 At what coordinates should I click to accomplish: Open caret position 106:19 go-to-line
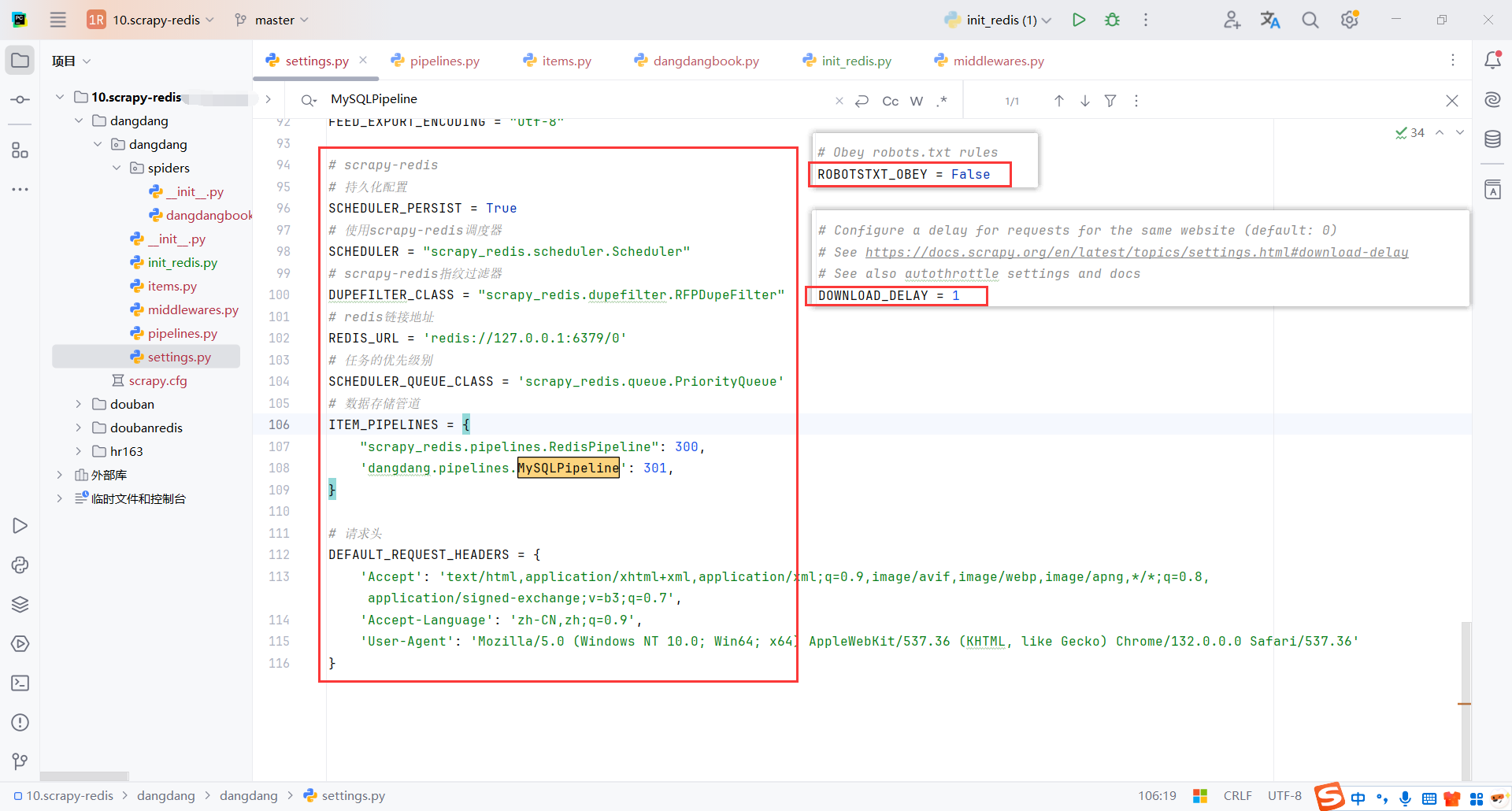click(1157, 796)
